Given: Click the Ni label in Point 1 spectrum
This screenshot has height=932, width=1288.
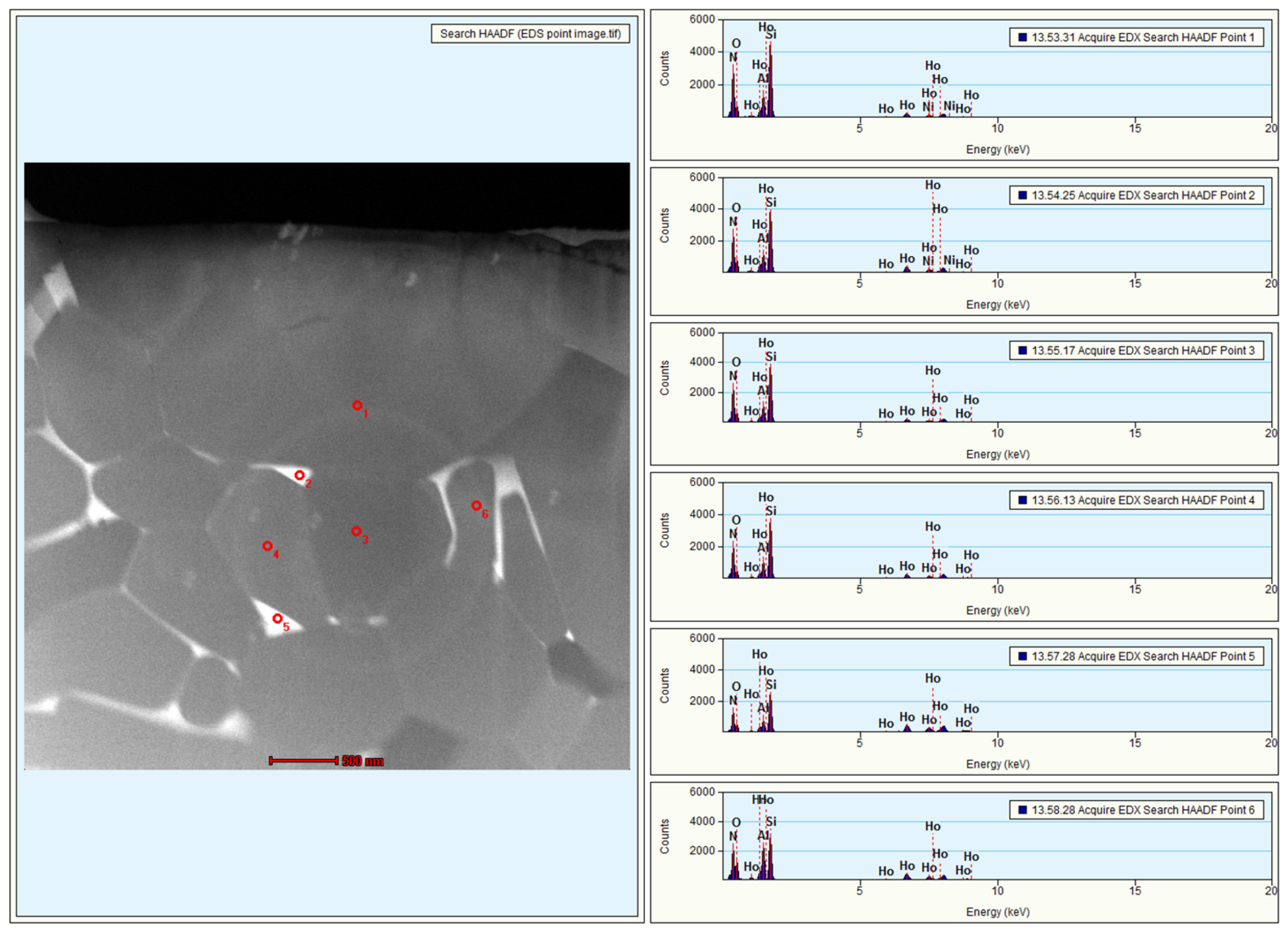Looking at the screenshot, I should point(927,107).
